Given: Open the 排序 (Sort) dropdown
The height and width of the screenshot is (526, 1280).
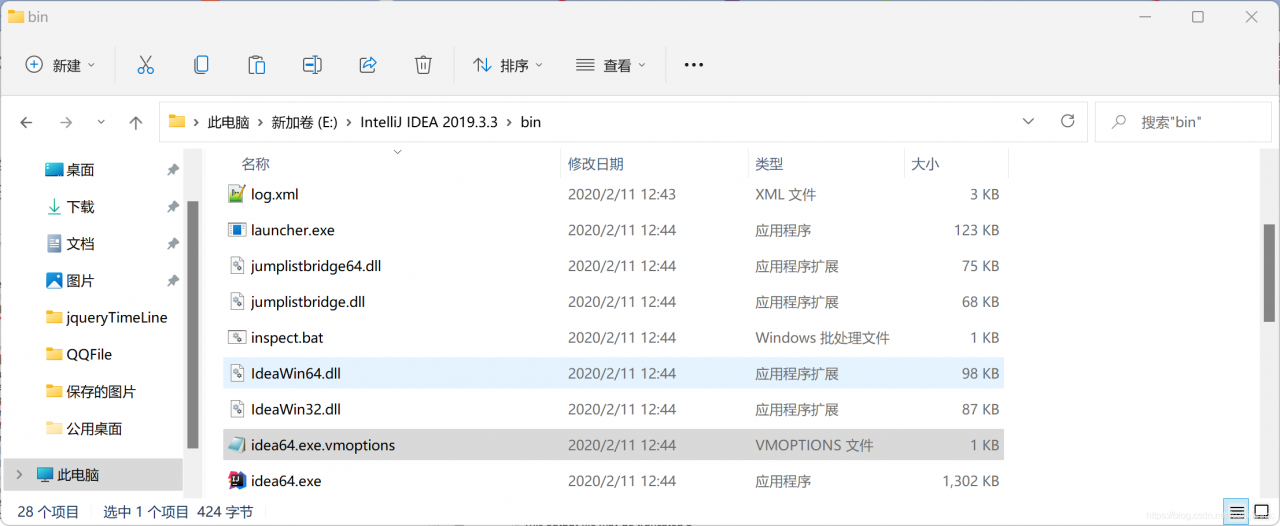Looking at the screenshot, I should 508,65.
